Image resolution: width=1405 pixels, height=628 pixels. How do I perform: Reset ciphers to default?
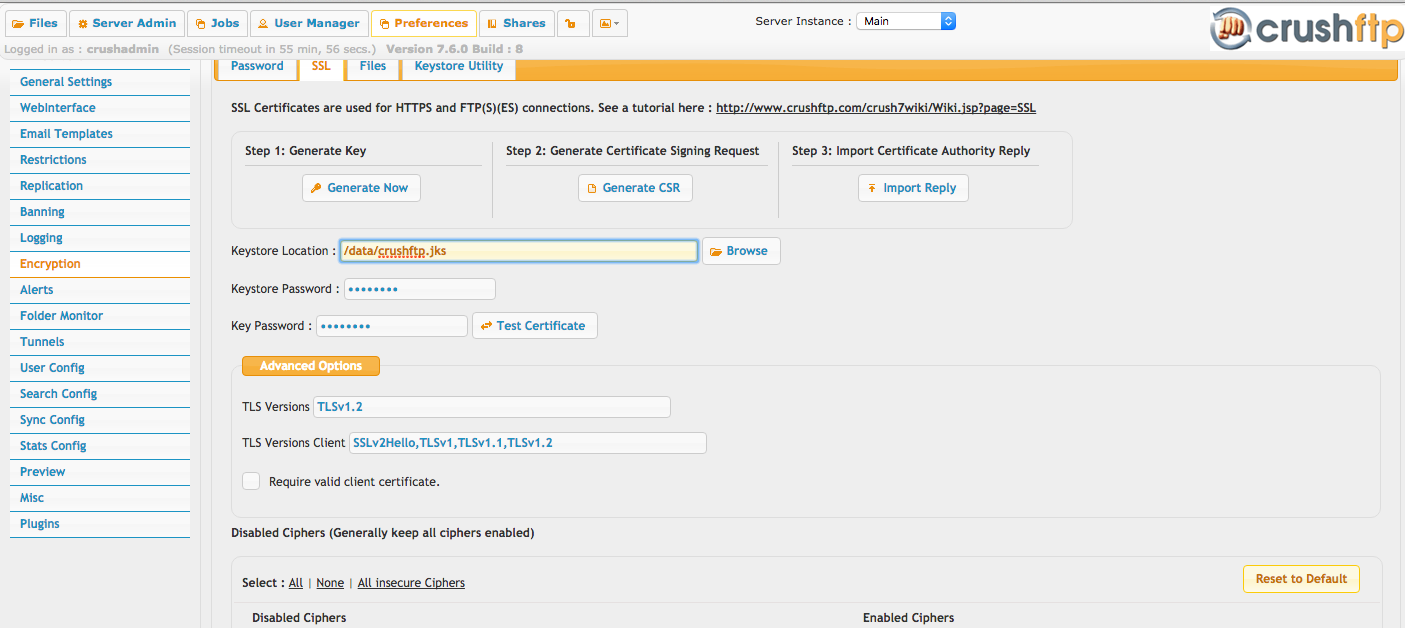(x=1301, y=579)
